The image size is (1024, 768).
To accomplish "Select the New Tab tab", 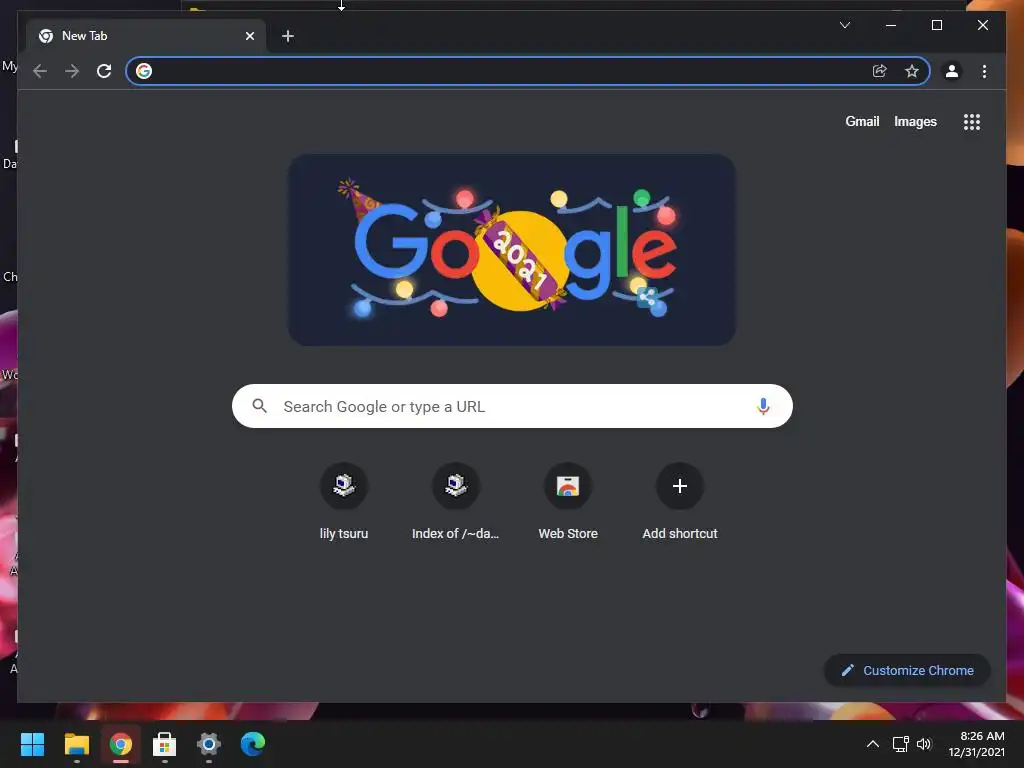I will [x=146, y=36].
